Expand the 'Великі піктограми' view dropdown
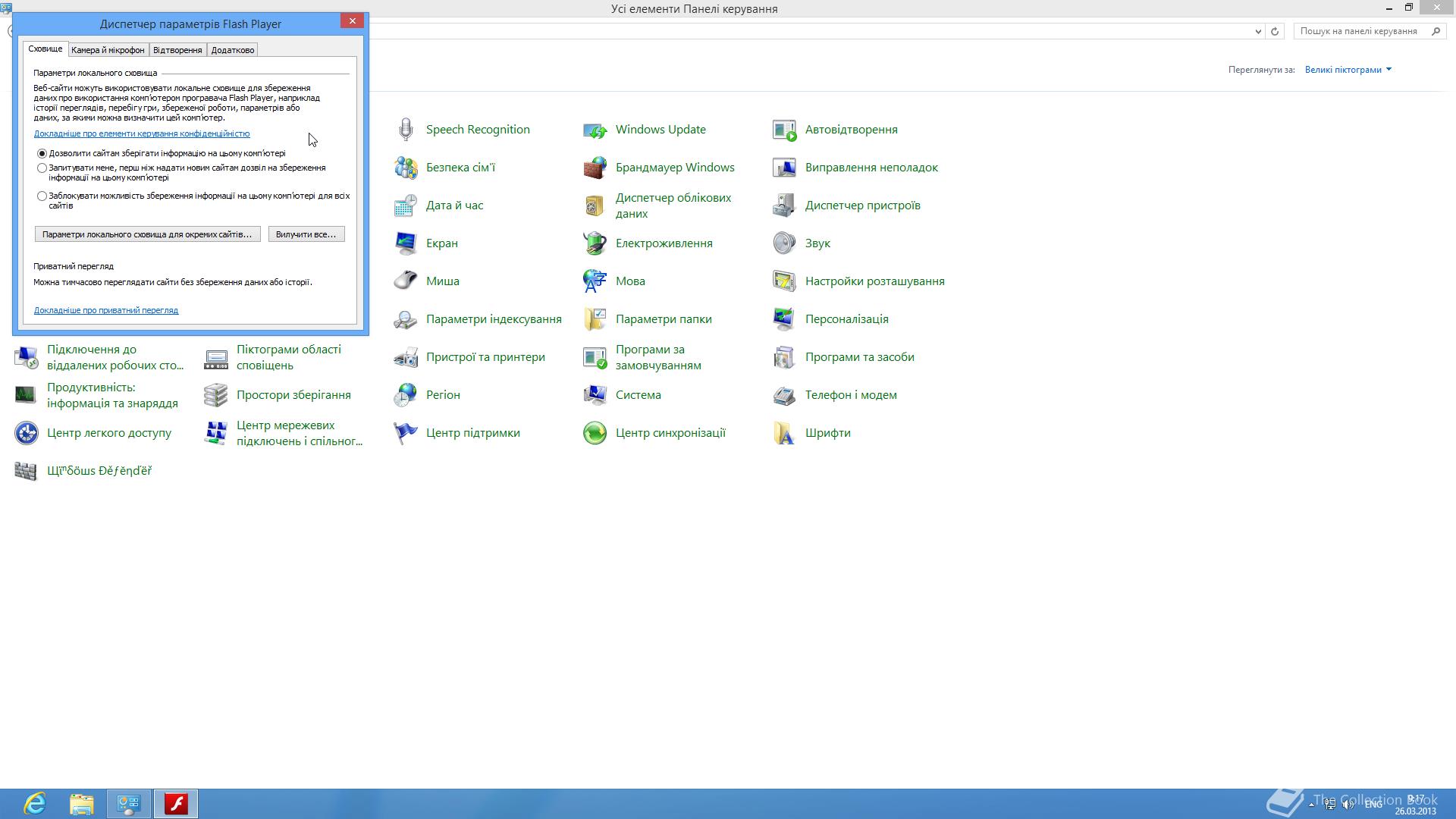The image size is (1456, 819). [x=1348, y=70]
